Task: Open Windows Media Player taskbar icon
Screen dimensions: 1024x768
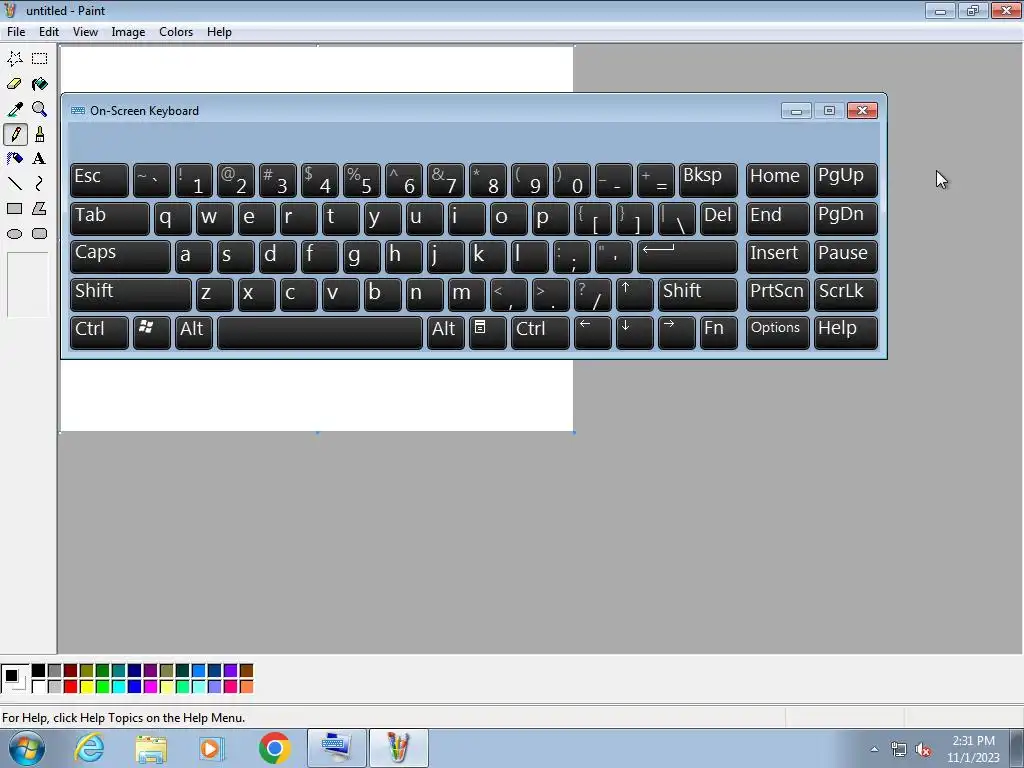Action: 212,748
